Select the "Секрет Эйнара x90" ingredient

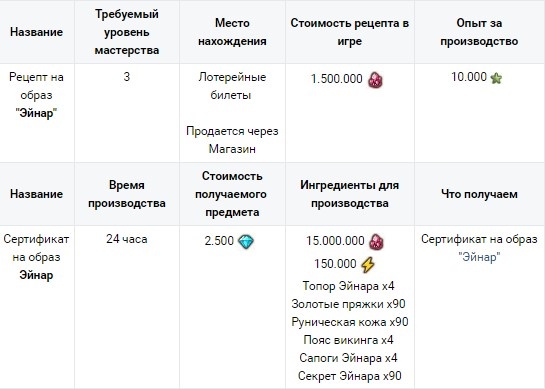350,376
